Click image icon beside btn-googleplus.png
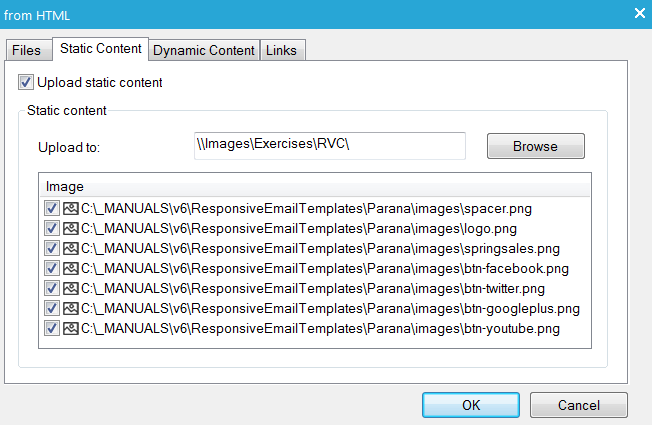 coord(71,308)
